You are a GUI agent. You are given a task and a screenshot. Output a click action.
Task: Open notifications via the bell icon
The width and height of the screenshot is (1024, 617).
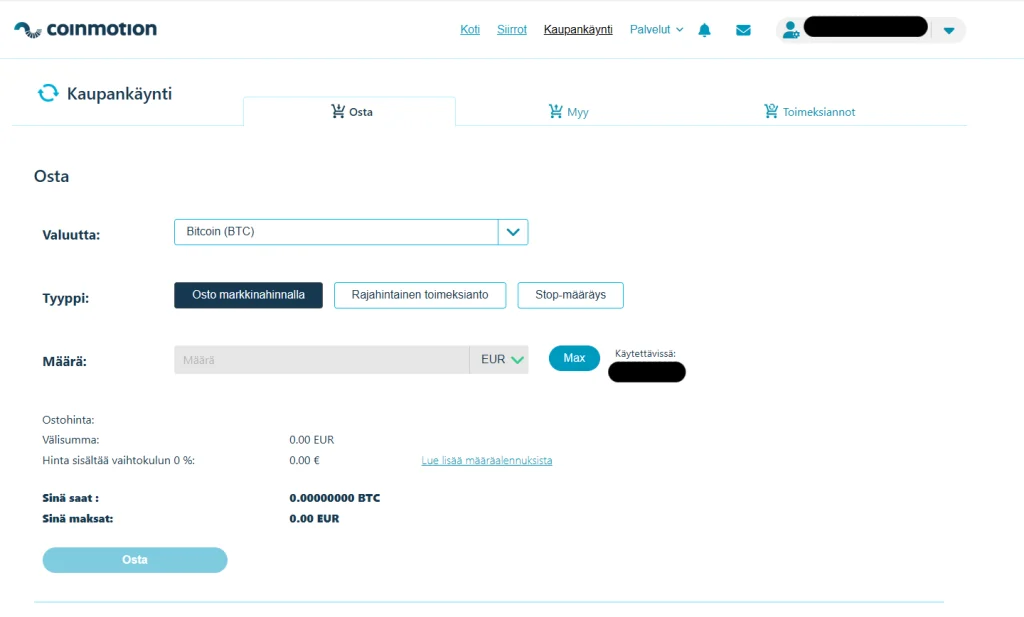pos(704,30)
